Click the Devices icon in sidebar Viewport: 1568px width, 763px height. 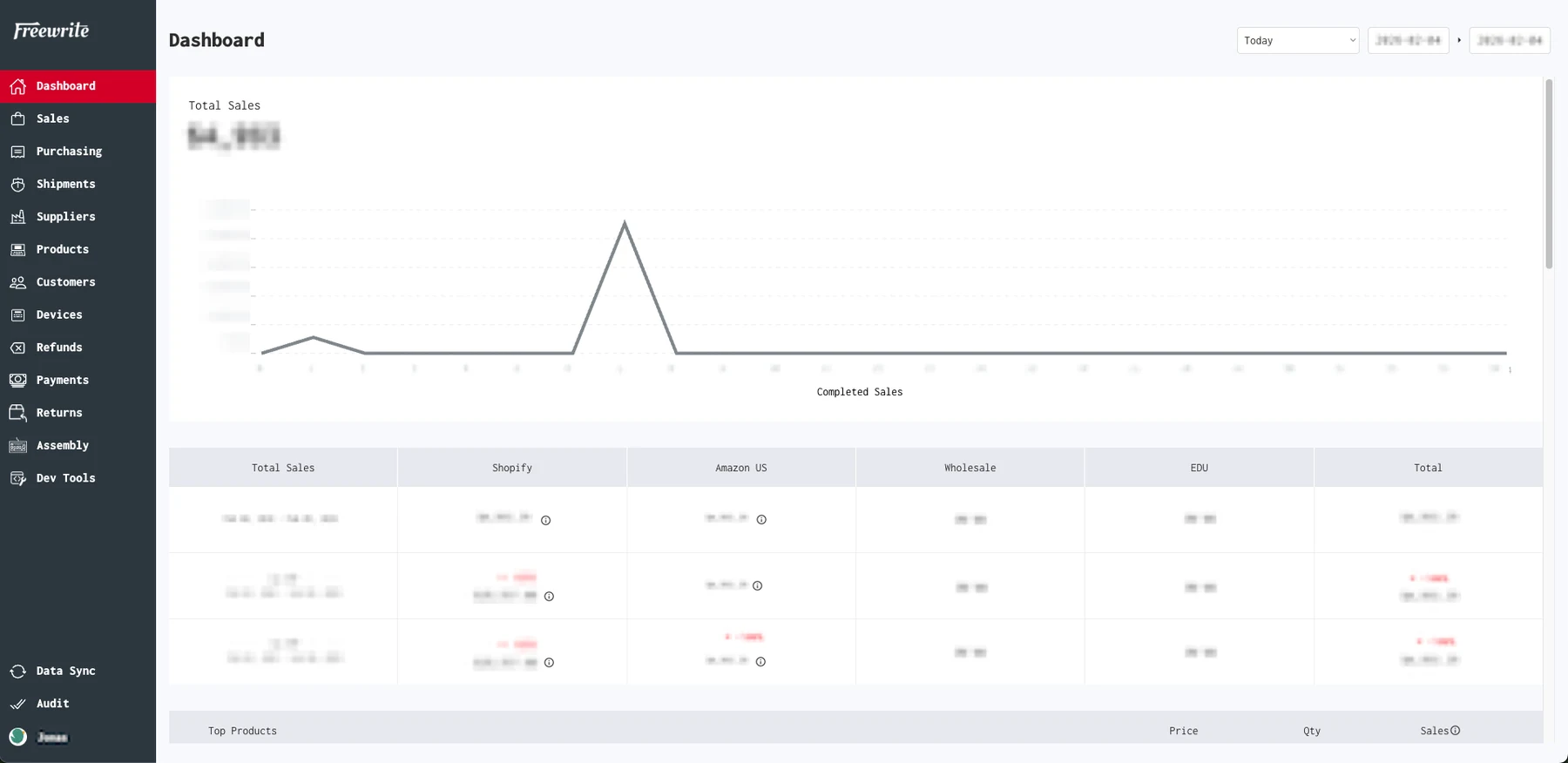(17, 314)
